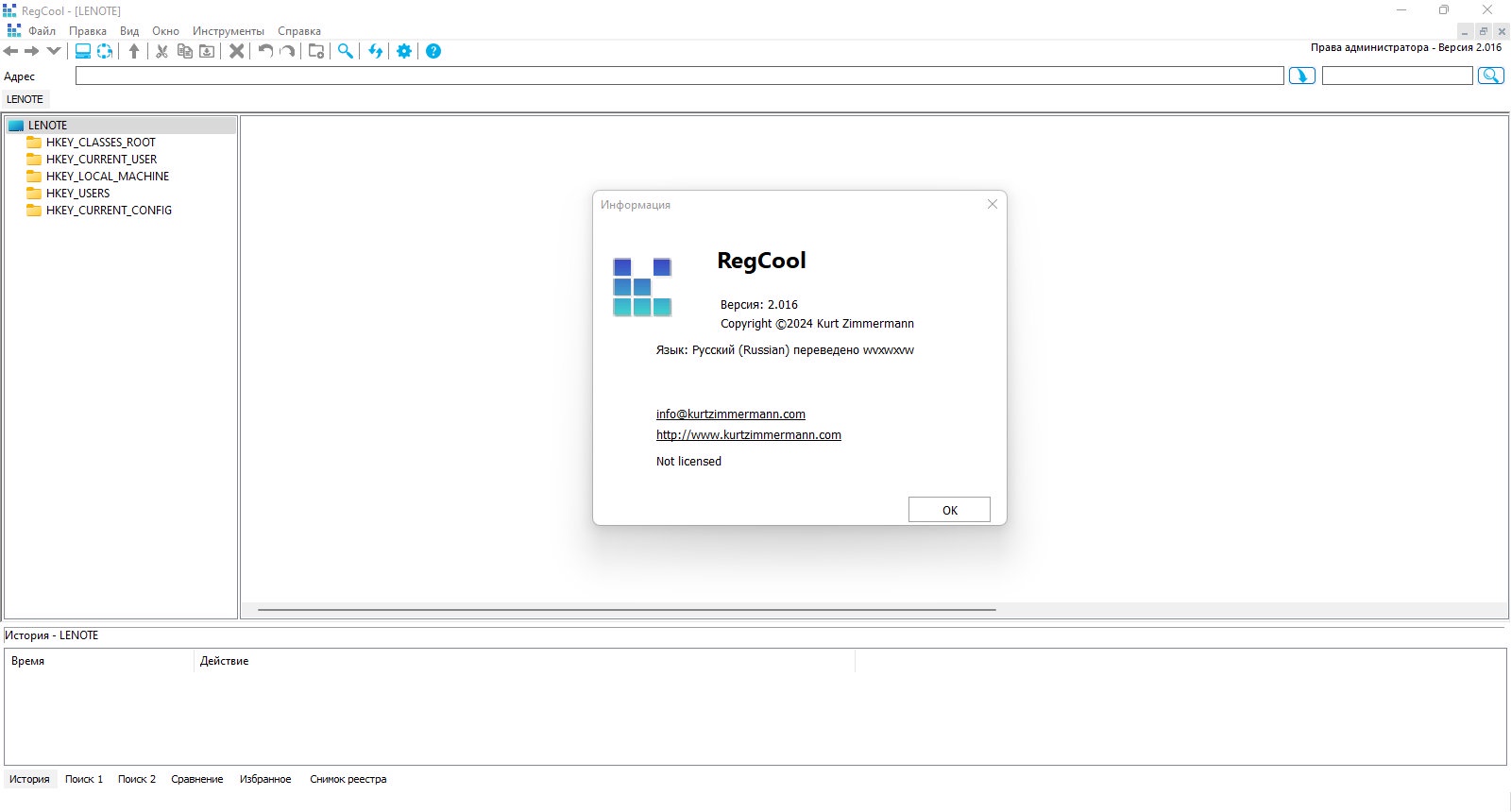This screenshot has height=812, width=1511.
Task: Switch to the Снимок реестра tab
Action: [x=348, y=780]
